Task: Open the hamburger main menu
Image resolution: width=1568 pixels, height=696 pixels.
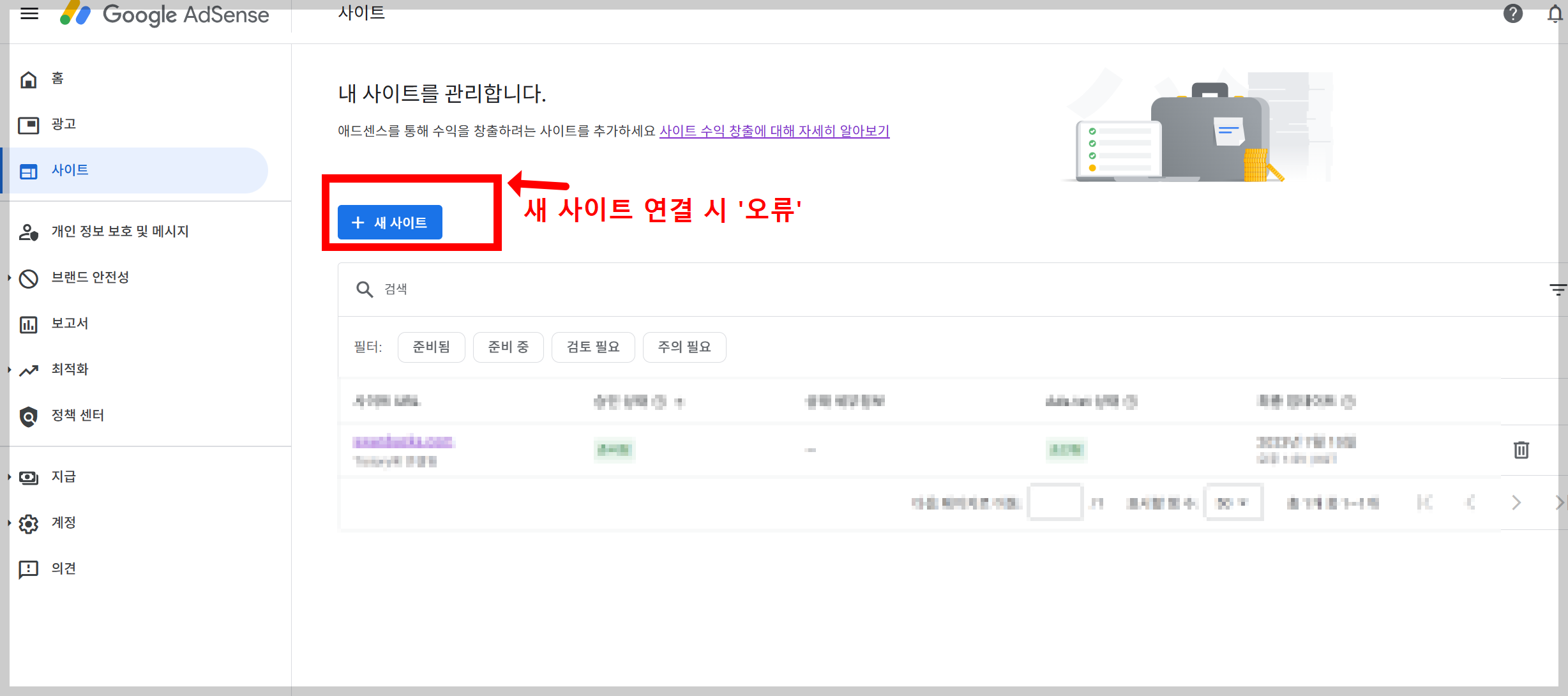Action: (29, 13)
